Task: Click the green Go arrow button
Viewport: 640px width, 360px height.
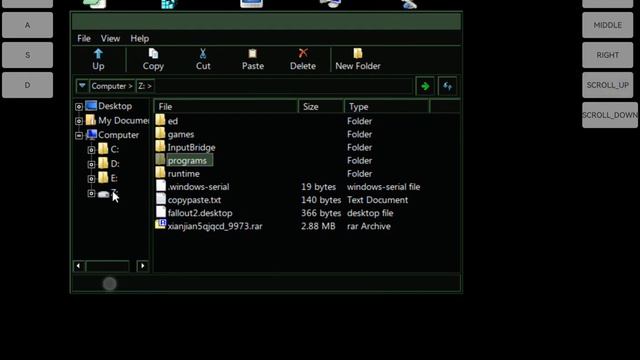Action: pyautogui.click(x=425, y=86)
